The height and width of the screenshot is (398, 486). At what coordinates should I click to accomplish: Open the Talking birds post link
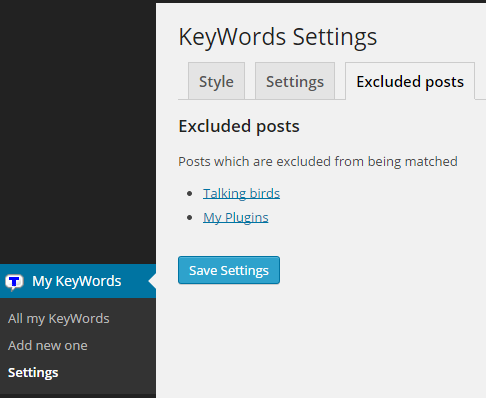[241, 194]
